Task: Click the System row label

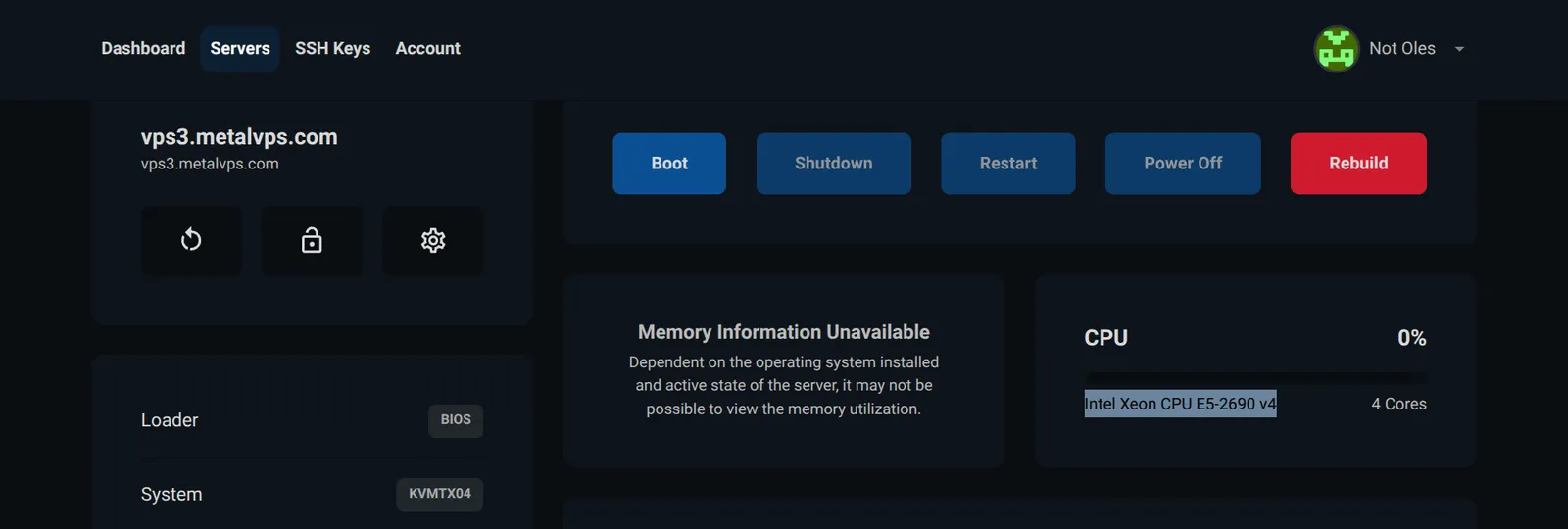Action: (x=171, y=494)
